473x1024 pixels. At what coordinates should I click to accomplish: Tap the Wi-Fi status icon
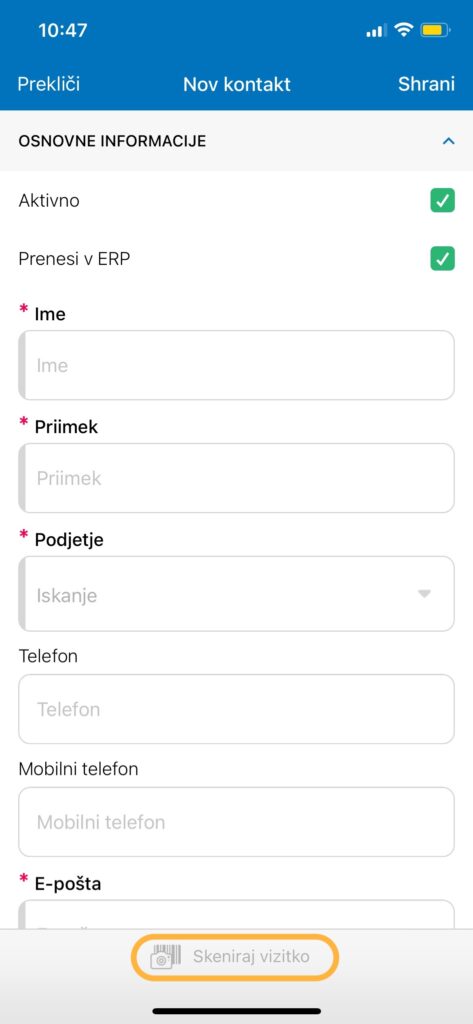(x=404, y=29)
